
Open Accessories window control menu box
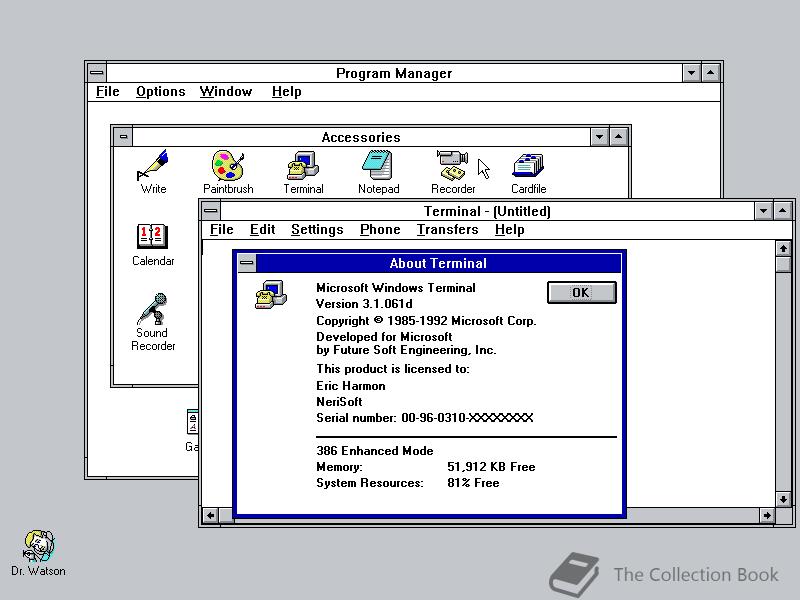coord(122,137)
